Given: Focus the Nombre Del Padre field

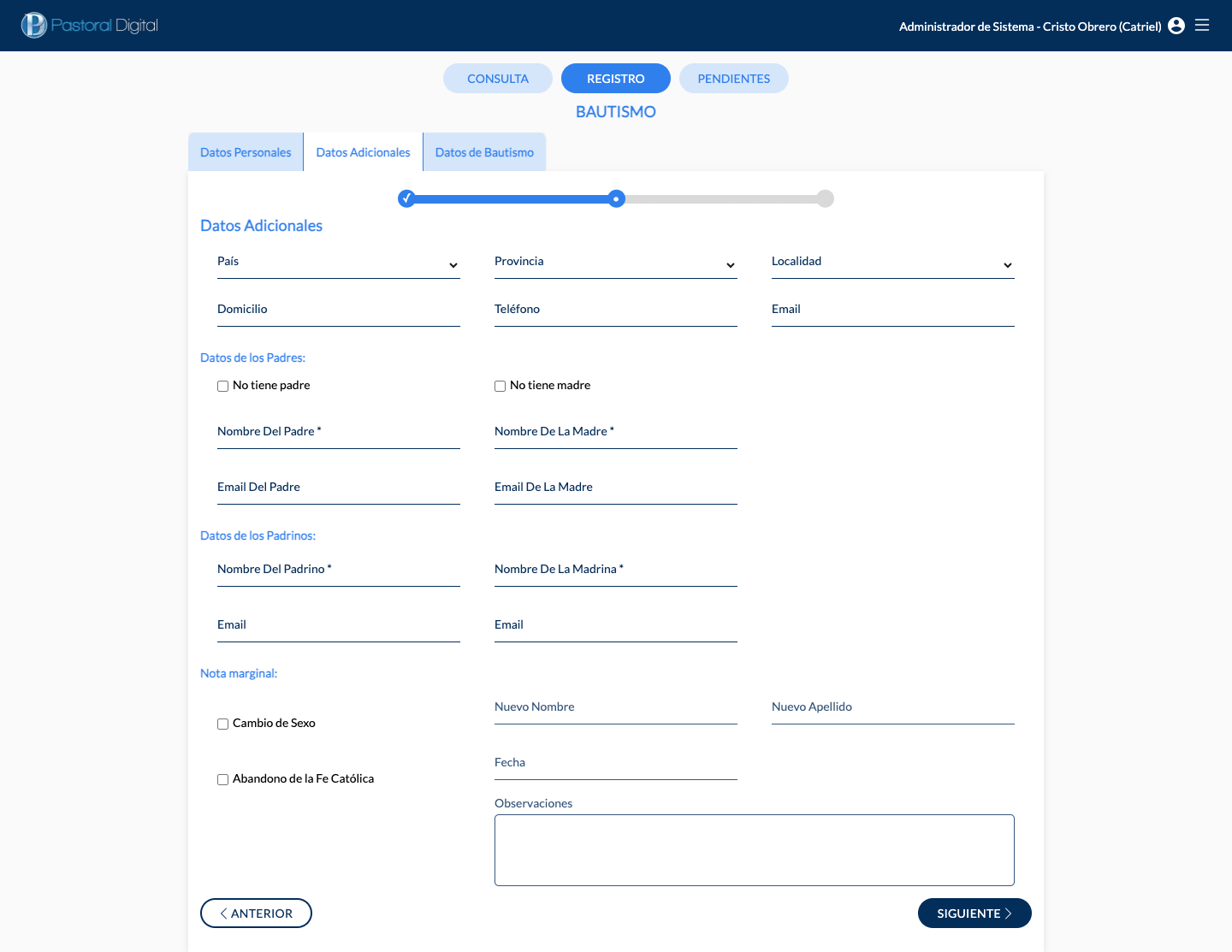Looking at the screenshot, I should 339,434.
